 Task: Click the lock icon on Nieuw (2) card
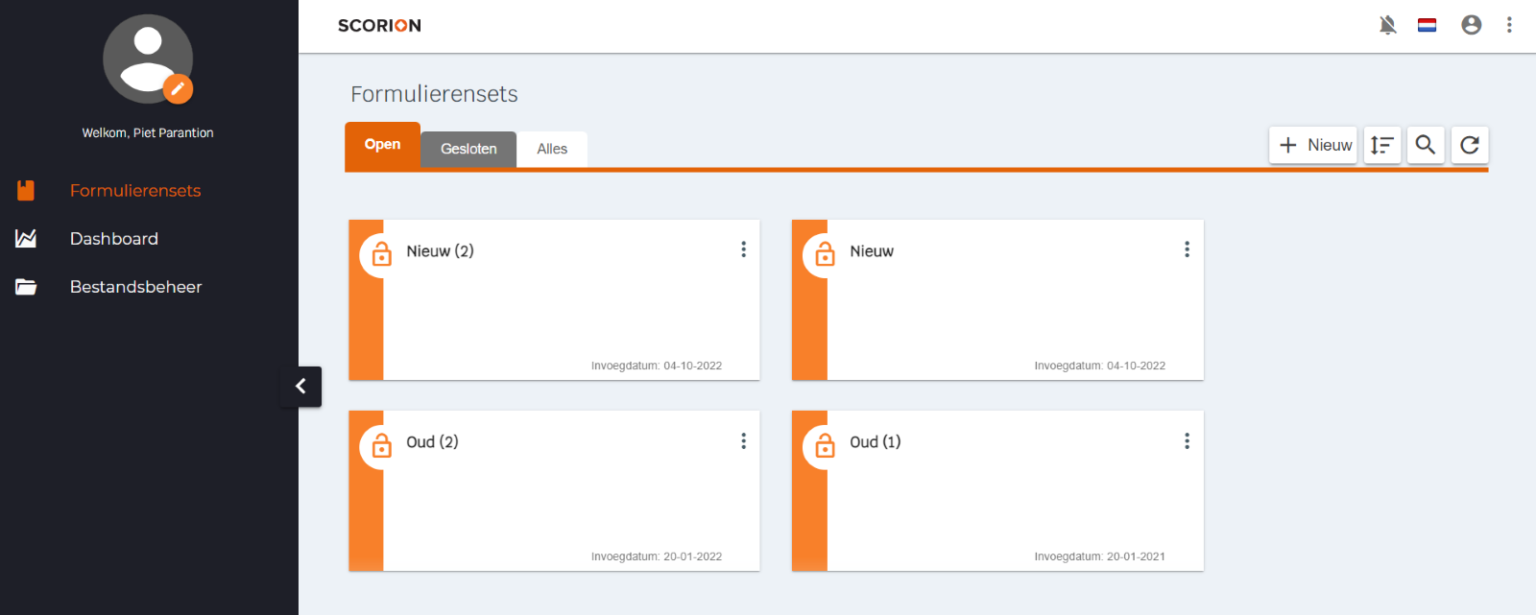[x=381, y=254]
